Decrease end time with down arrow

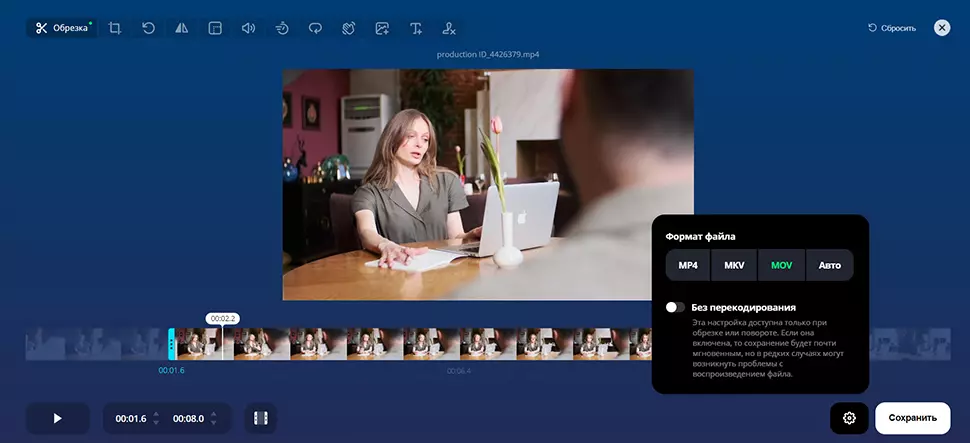[x=213, y=423]
